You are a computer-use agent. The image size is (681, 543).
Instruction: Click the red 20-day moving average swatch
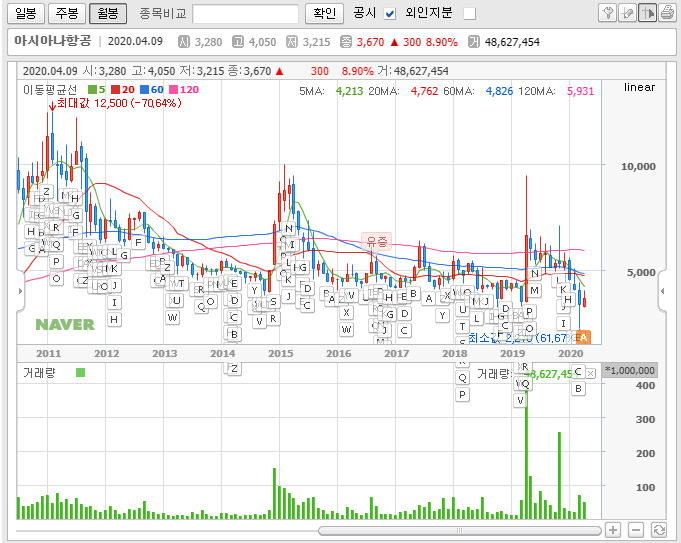[x=116, y=89]
